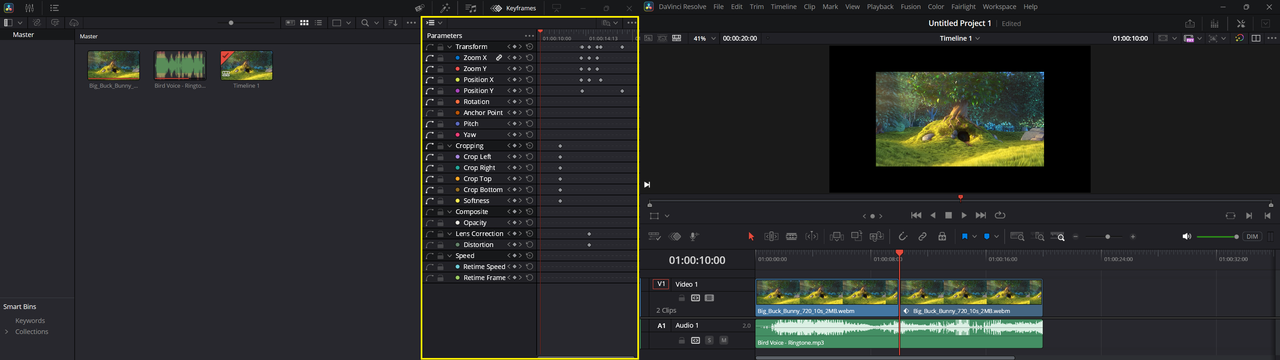Toggle the DIM audio button

[x=1252, y=237]
